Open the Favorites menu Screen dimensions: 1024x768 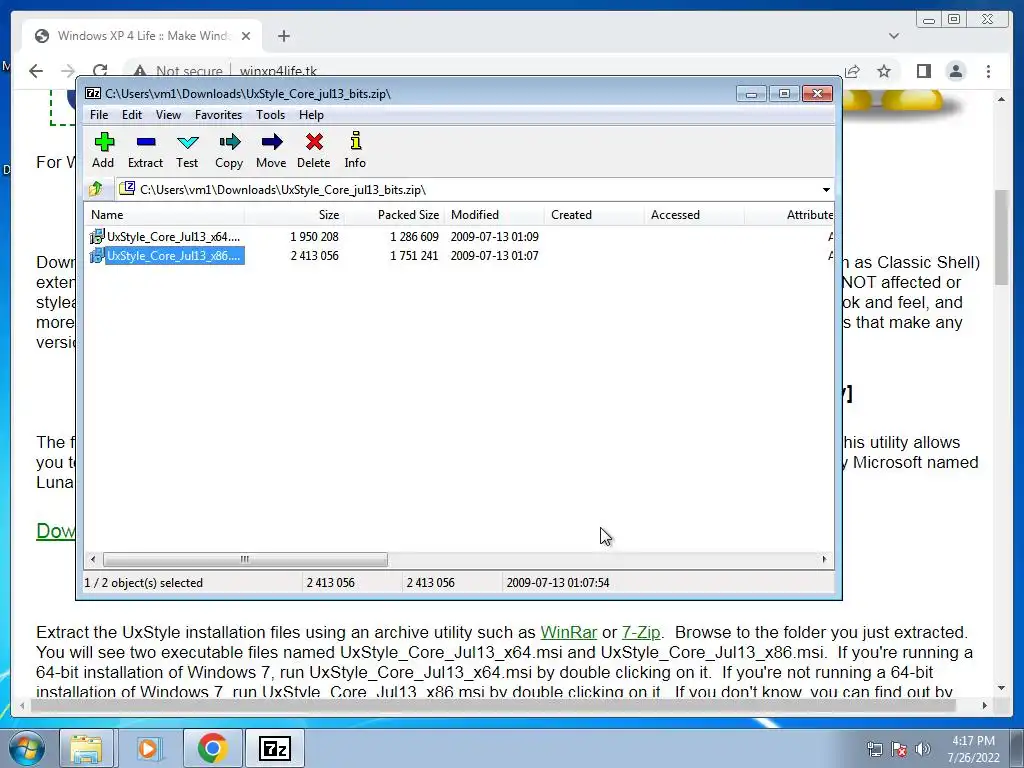tap(218, 115)
